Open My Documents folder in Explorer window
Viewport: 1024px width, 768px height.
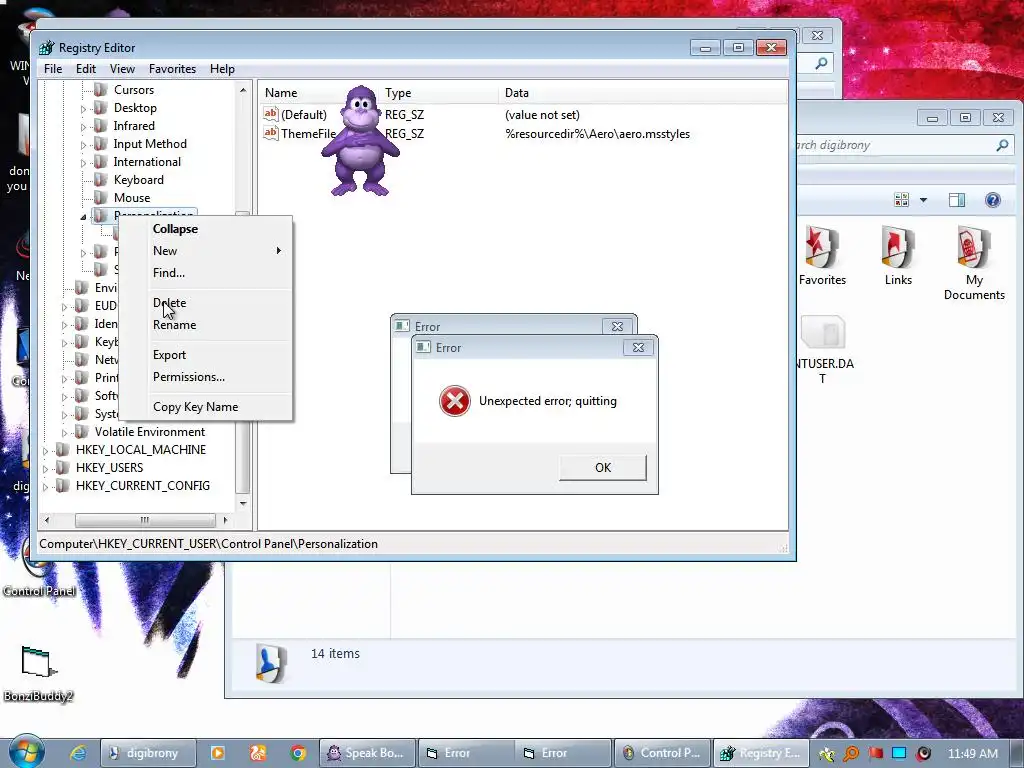pos(974,263)
